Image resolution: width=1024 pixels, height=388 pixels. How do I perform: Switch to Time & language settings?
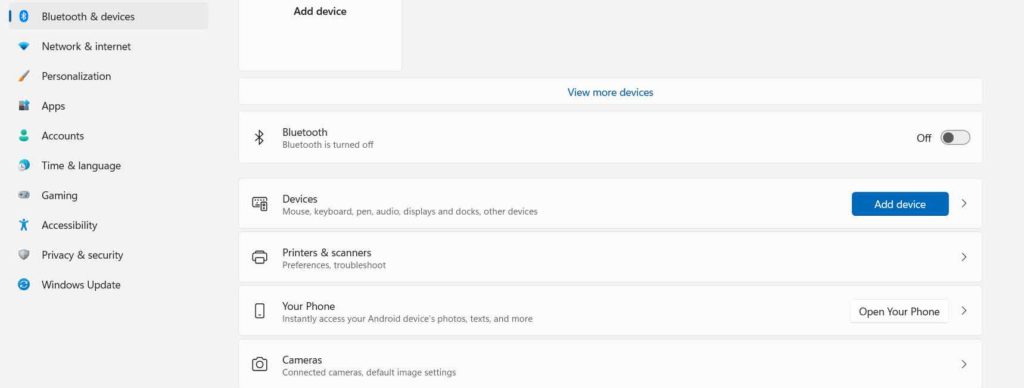108,166
